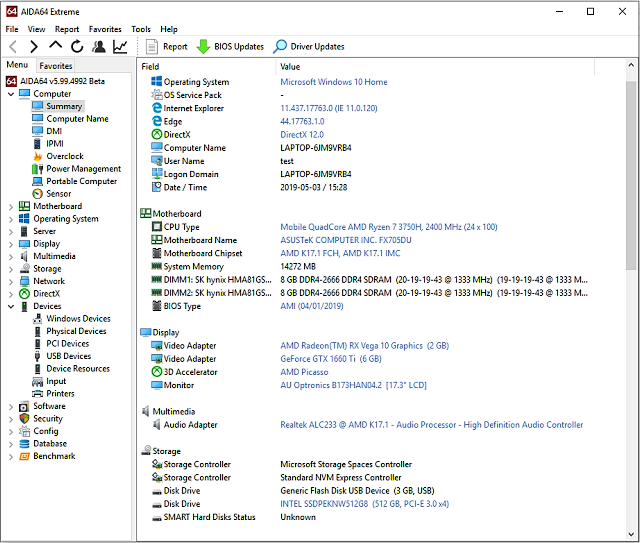Expand the Server tree node

point(11,231)
